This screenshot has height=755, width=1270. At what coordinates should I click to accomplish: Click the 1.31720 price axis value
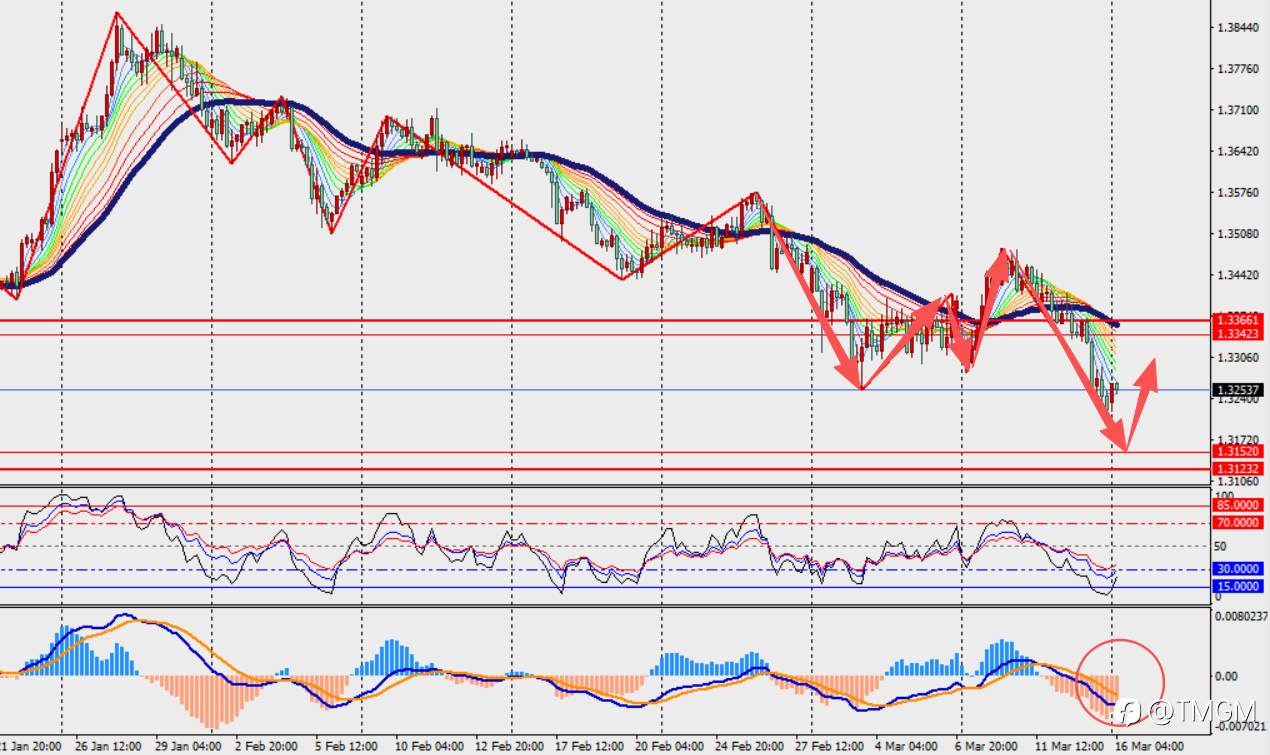click(x=1238, y=440)
